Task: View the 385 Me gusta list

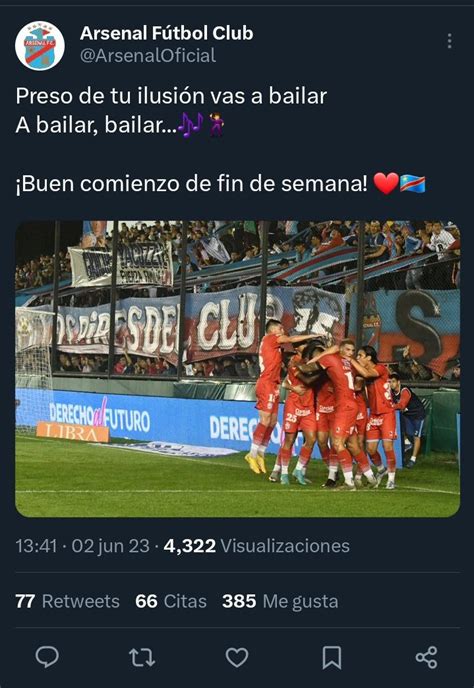Action: click(280, 601)
